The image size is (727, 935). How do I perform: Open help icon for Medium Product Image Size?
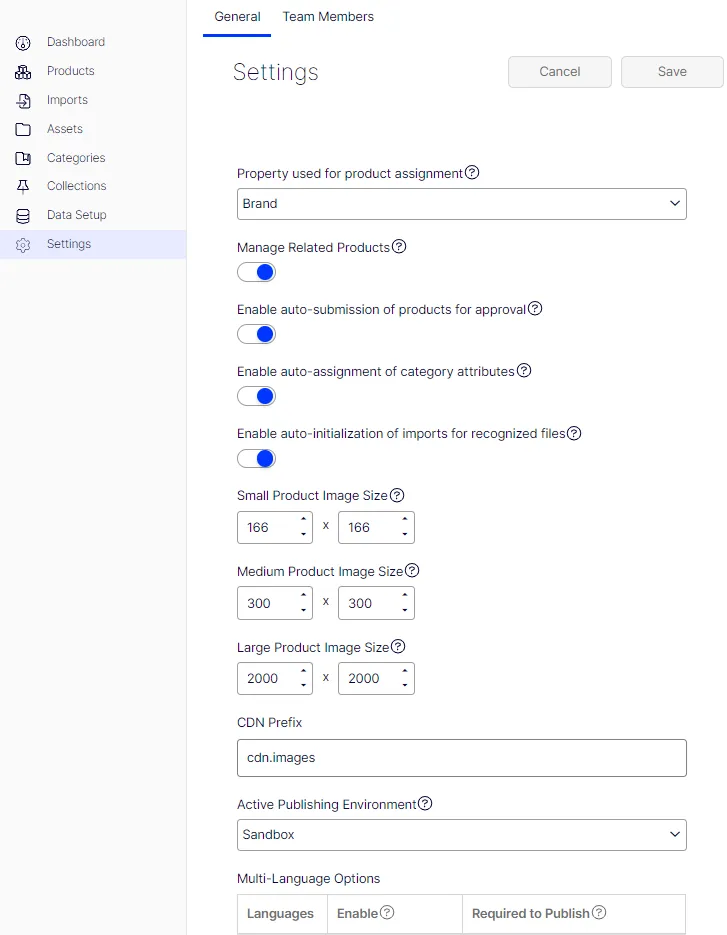click(x=412, y=571)
